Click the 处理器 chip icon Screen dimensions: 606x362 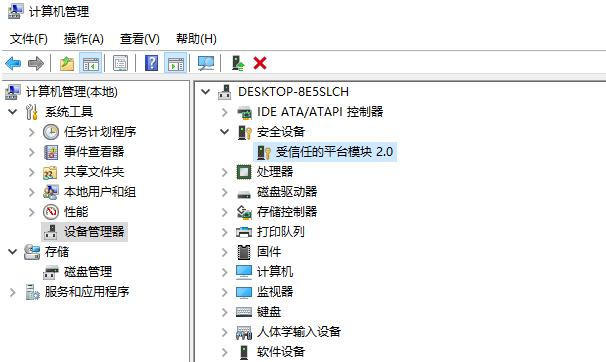244,172
